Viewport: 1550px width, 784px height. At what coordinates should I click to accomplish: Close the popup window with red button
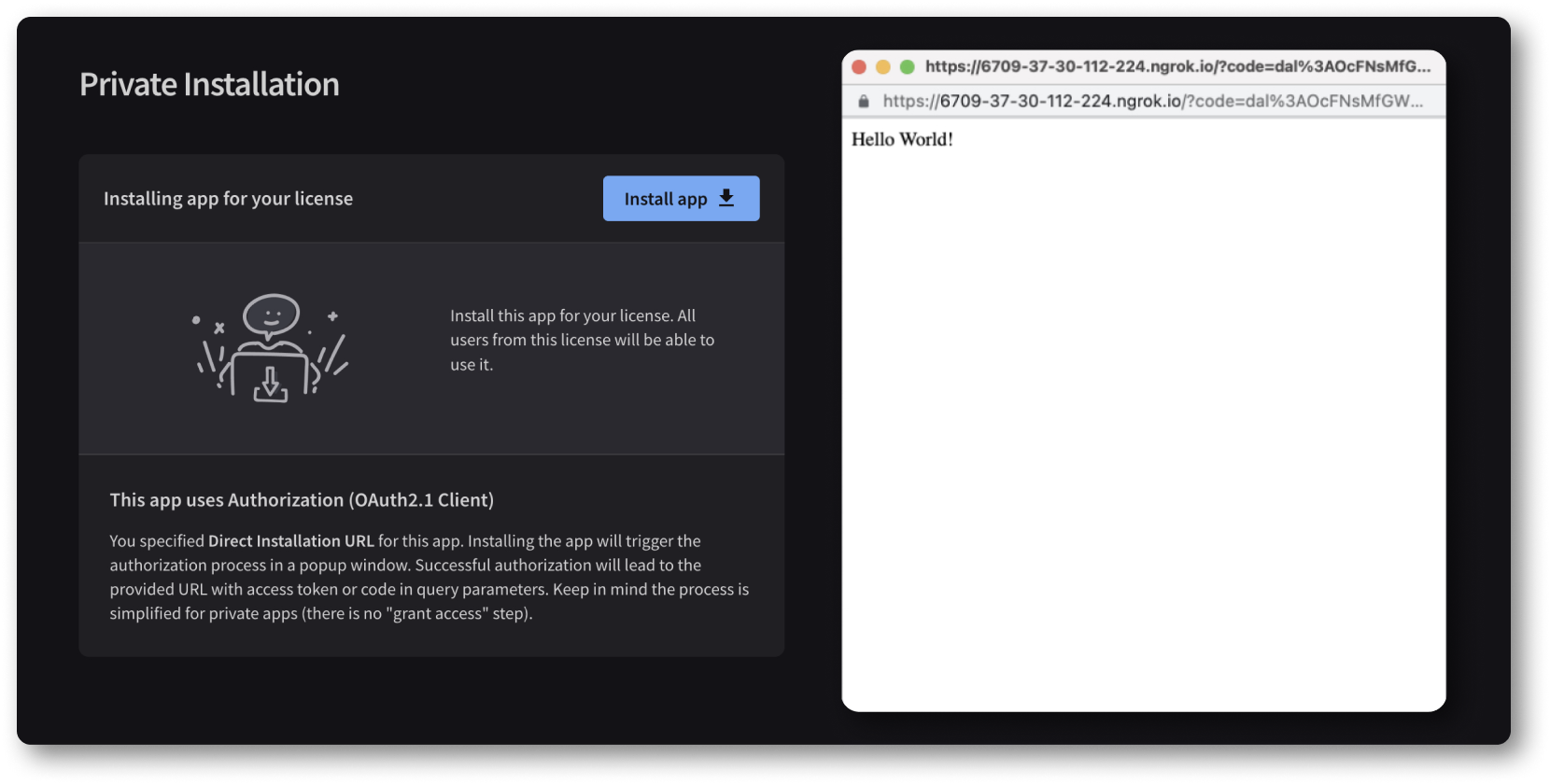pos(859,67)
